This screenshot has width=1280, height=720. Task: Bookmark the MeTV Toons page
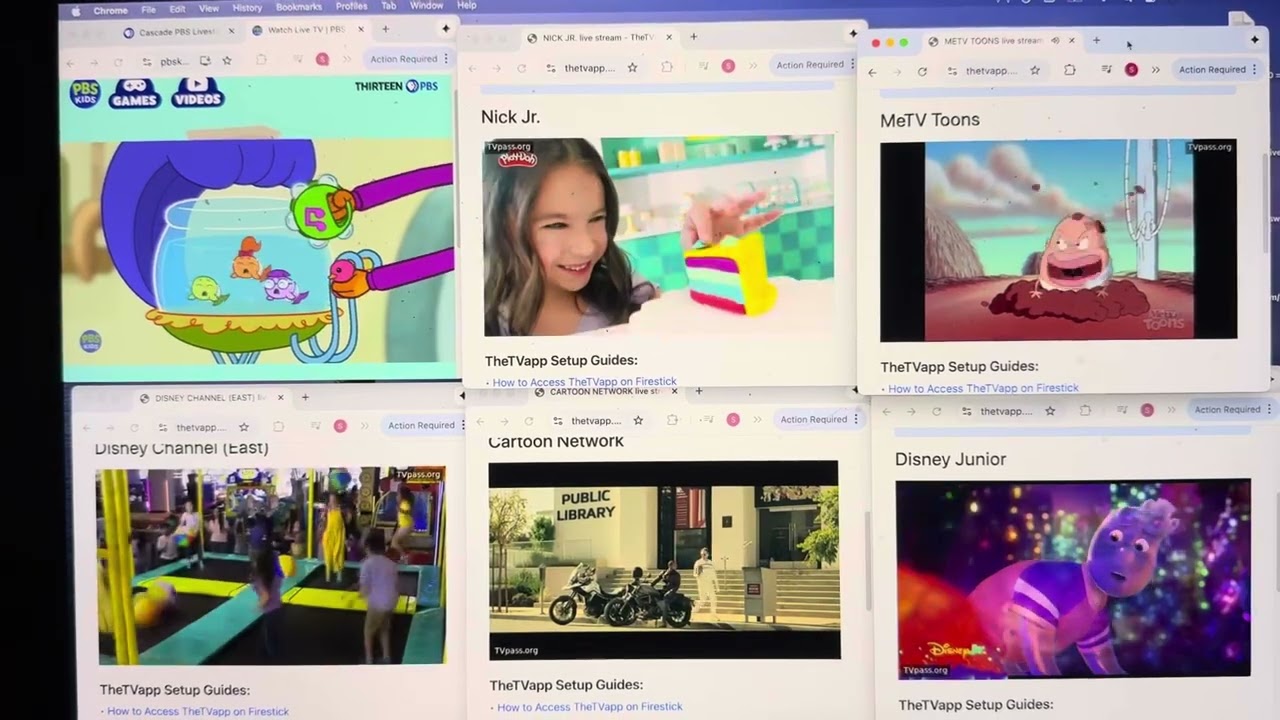(x=1035, y=70)
